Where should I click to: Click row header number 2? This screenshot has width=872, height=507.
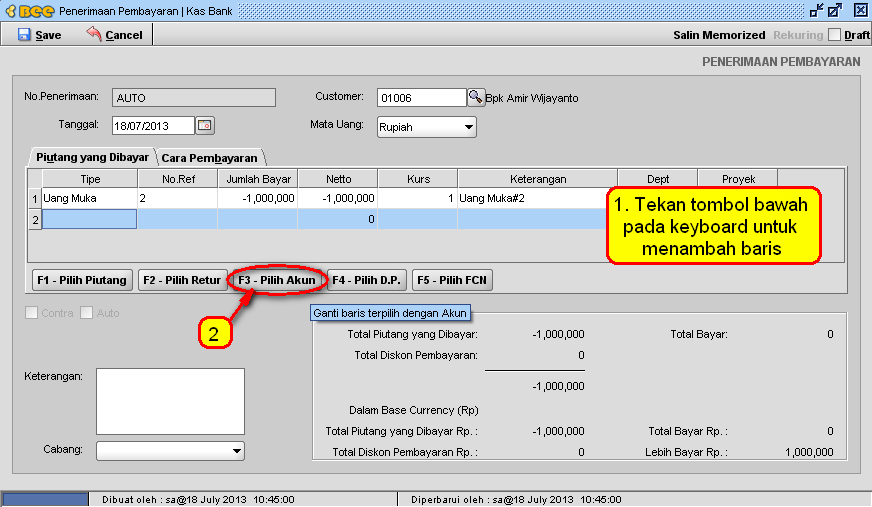(34, 220)
